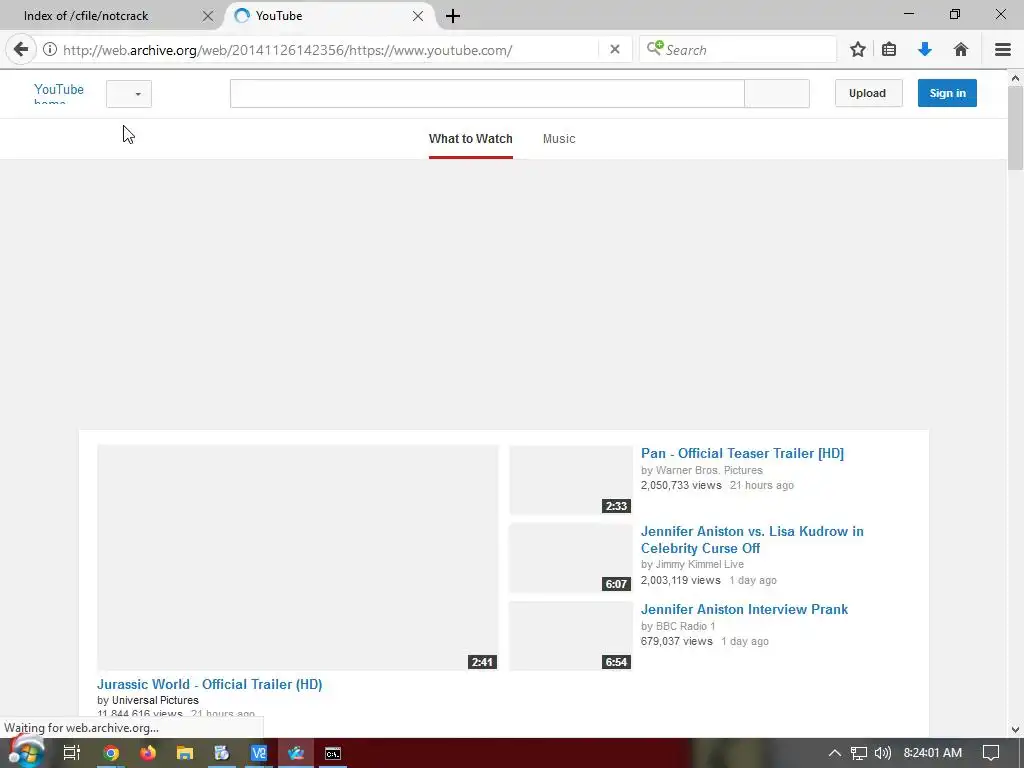This screenshot has height=768, width=1024.
Task: Bookmark this page with the star icon
Action: tap(858, 50)
